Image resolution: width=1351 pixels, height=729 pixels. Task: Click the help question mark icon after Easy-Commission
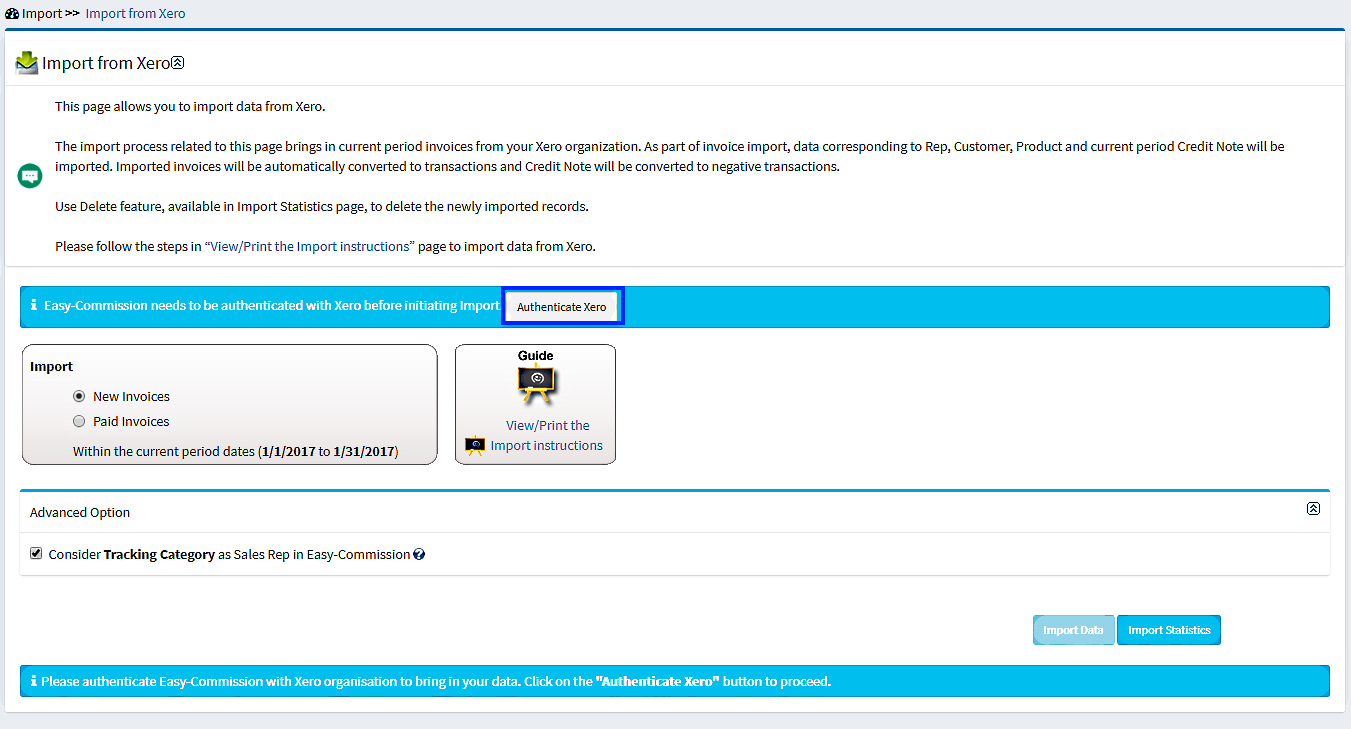419,554
